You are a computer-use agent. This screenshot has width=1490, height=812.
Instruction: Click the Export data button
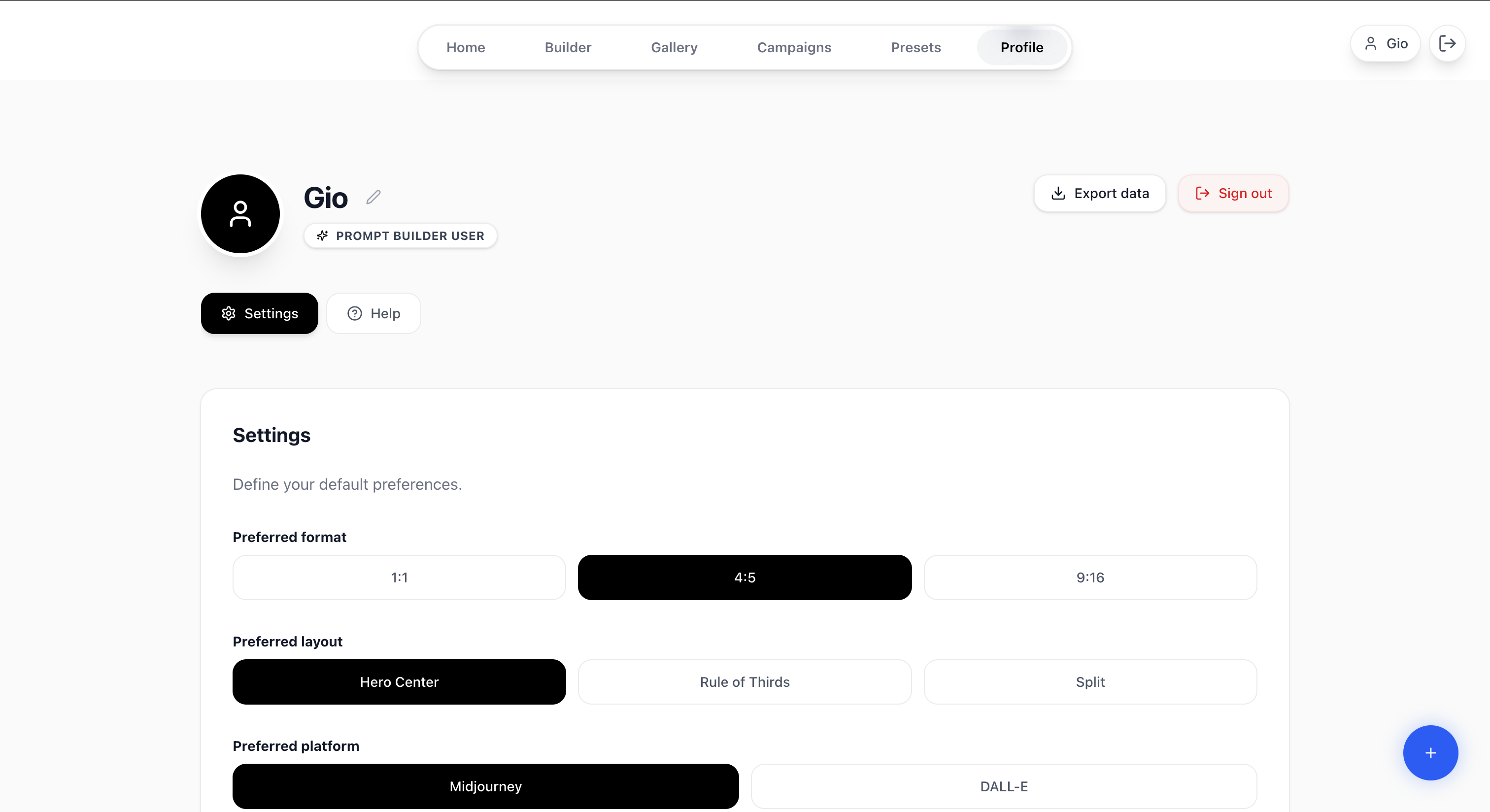(1100, 193)
